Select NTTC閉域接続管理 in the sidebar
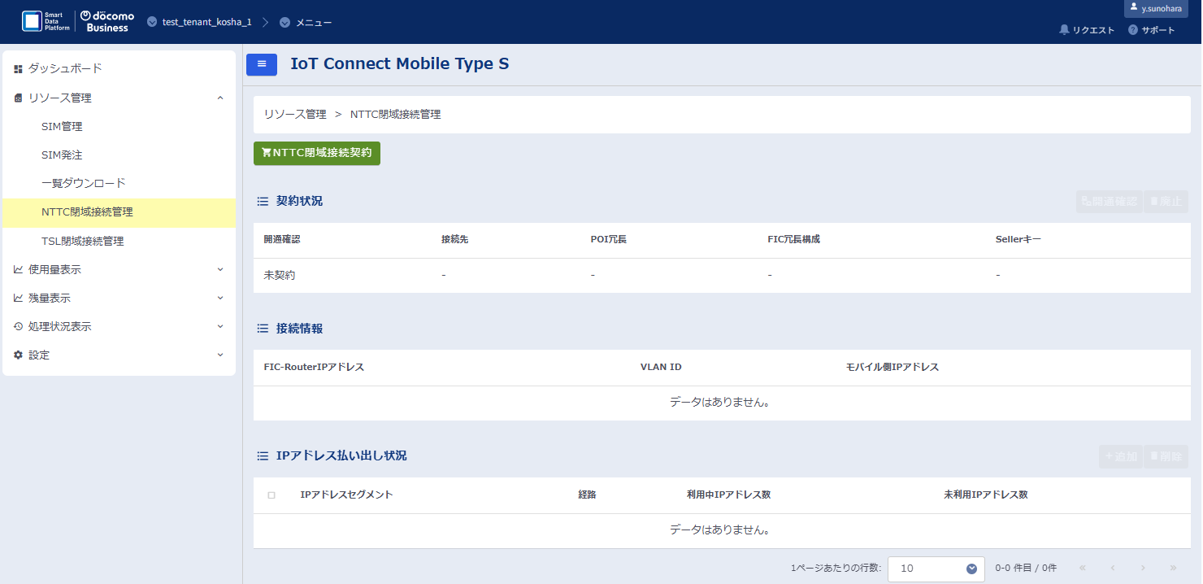Screen dimensions: 1203x584 click(119, 212)
